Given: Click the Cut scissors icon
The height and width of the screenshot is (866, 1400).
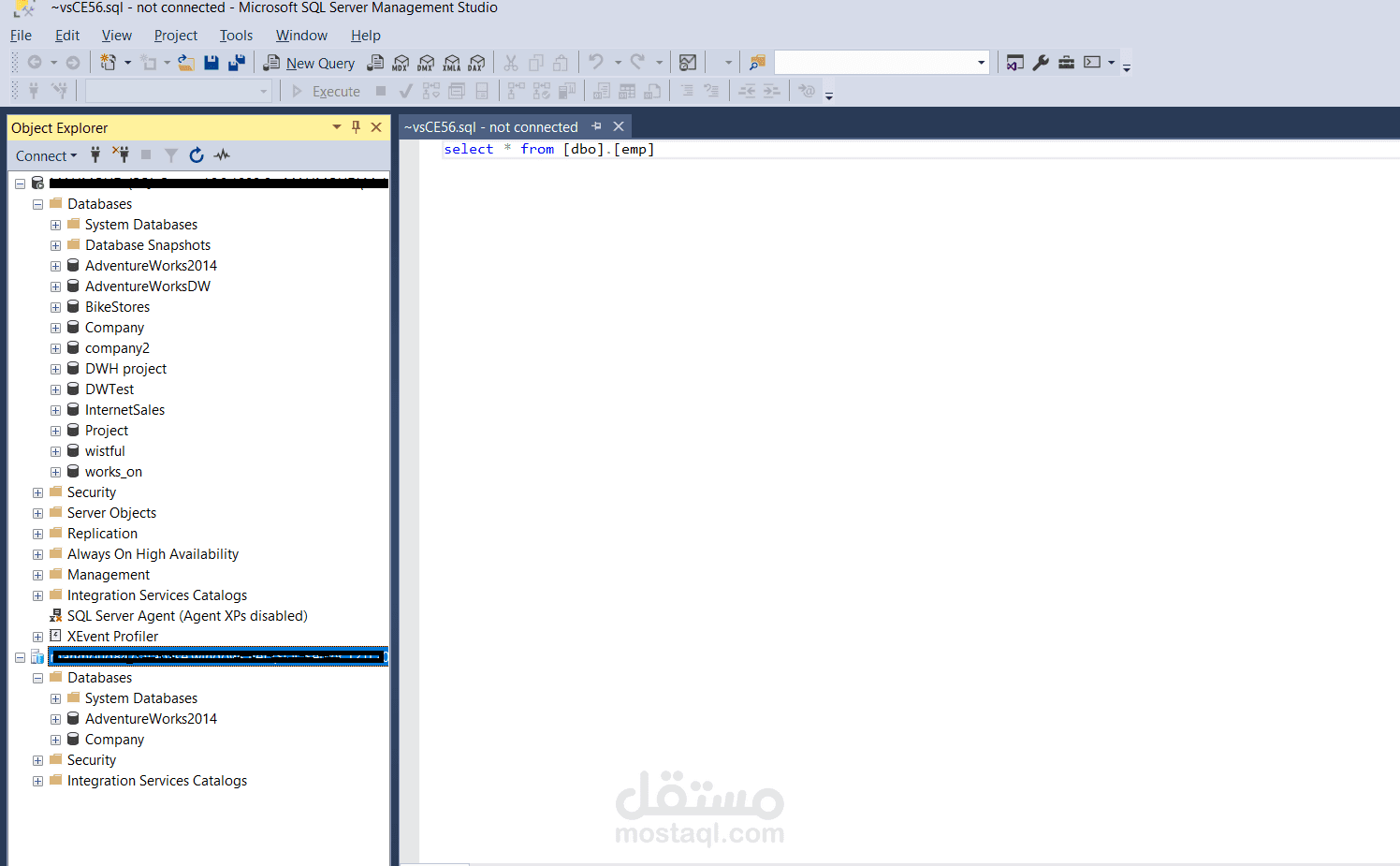Looking at the screenshot, I should pyautogui.click(x=511, y=63).
